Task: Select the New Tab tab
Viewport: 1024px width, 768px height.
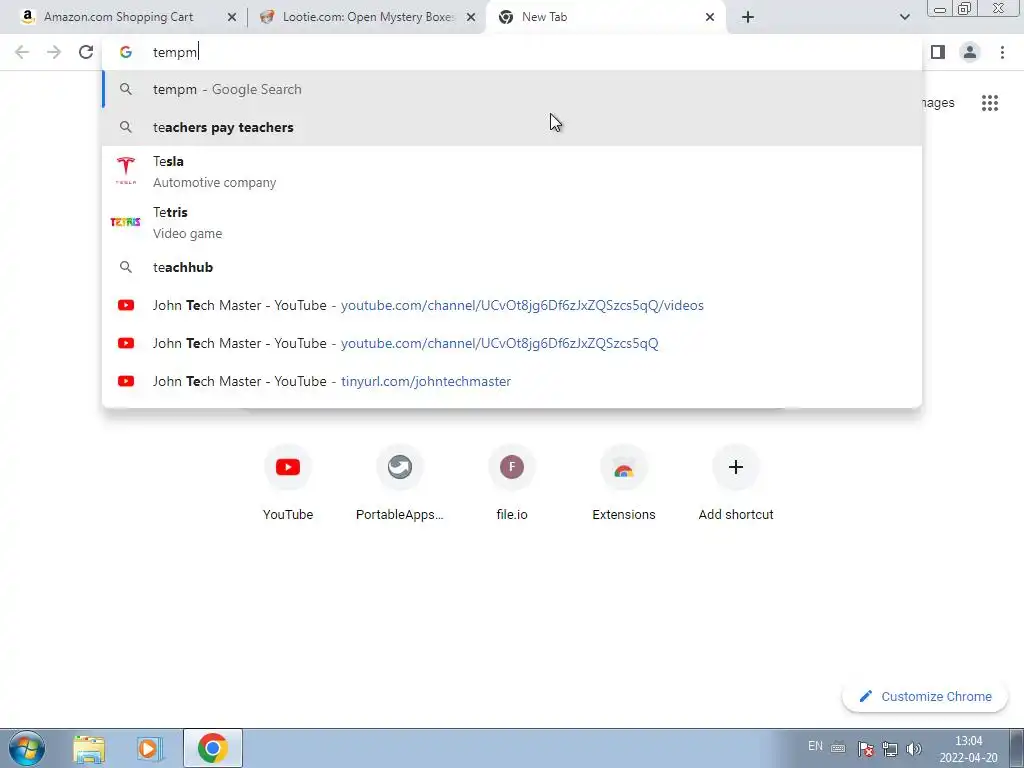Action: tap(606, 17)
